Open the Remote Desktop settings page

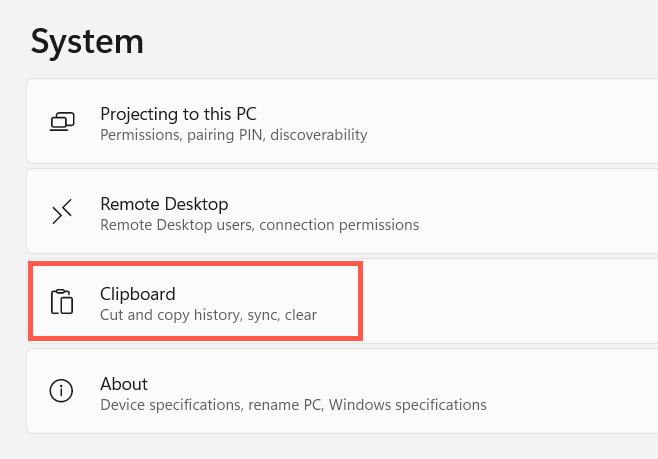[164, 203]
